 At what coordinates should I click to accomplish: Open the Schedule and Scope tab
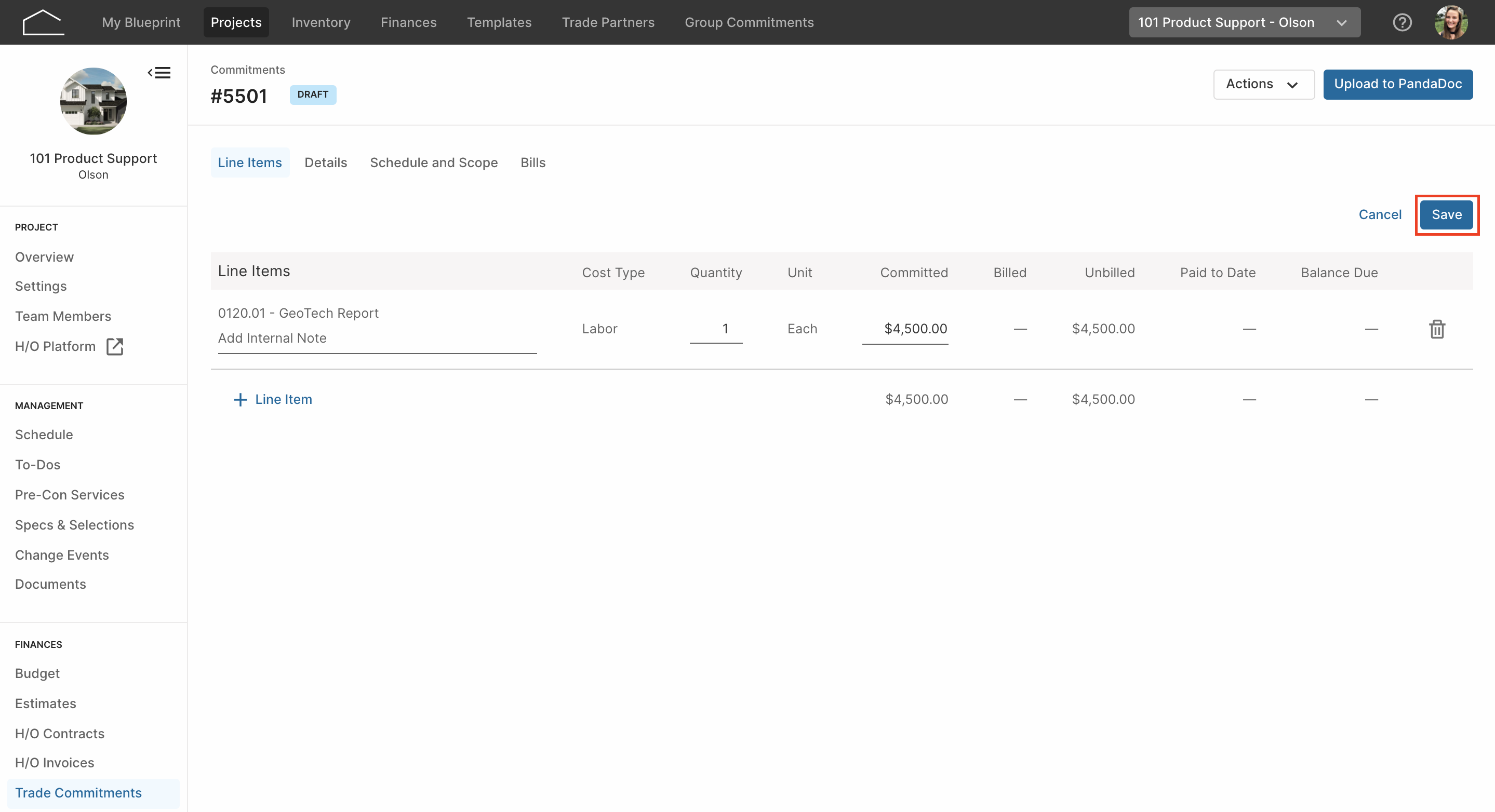click(x=434, y=163)
